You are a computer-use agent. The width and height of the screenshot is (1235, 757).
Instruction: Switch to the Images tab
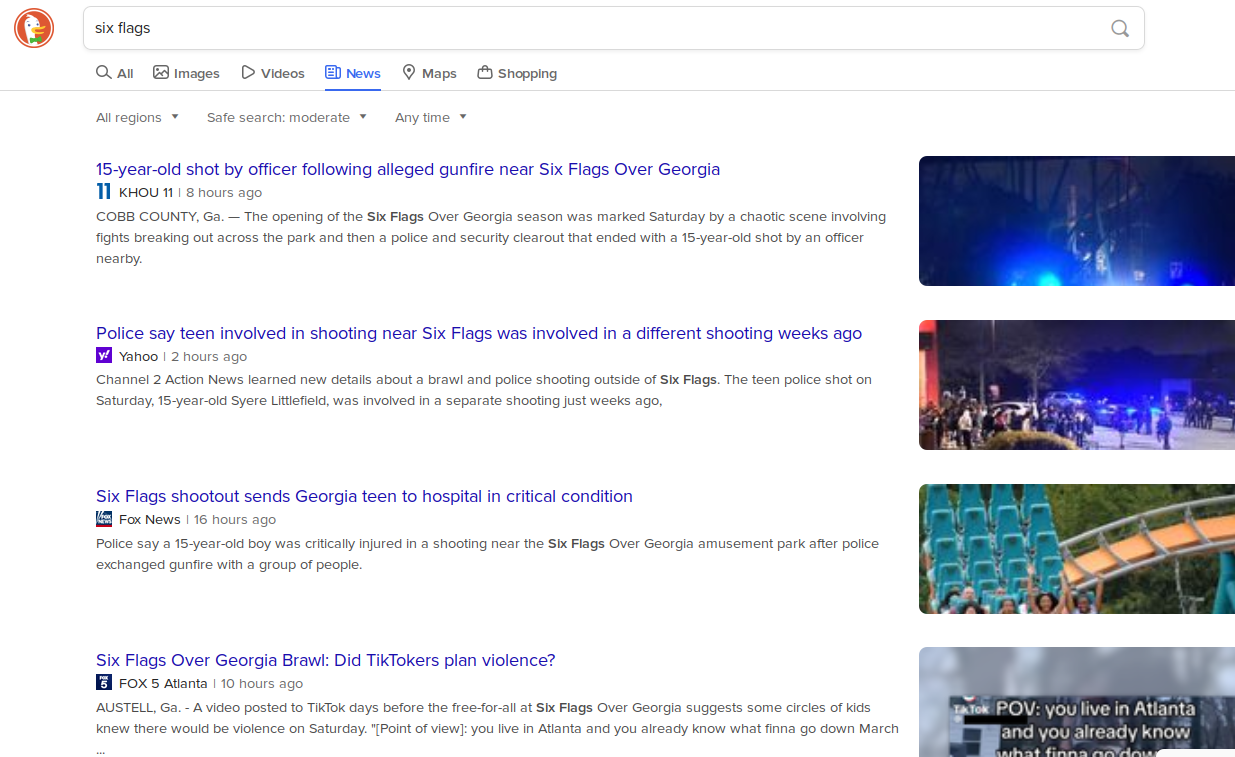[x=186, y=73]
